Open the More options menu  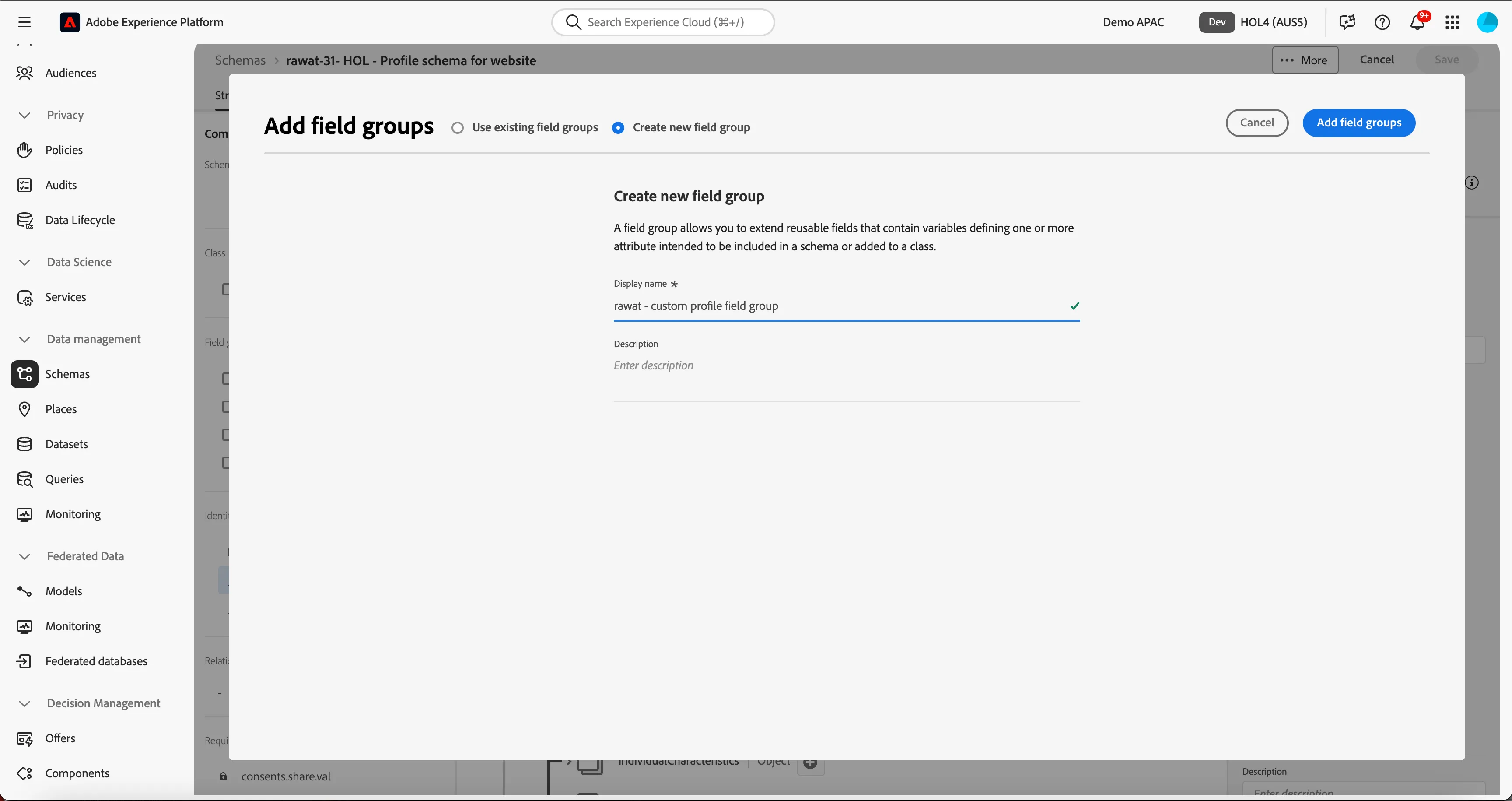click(1305, 60)
